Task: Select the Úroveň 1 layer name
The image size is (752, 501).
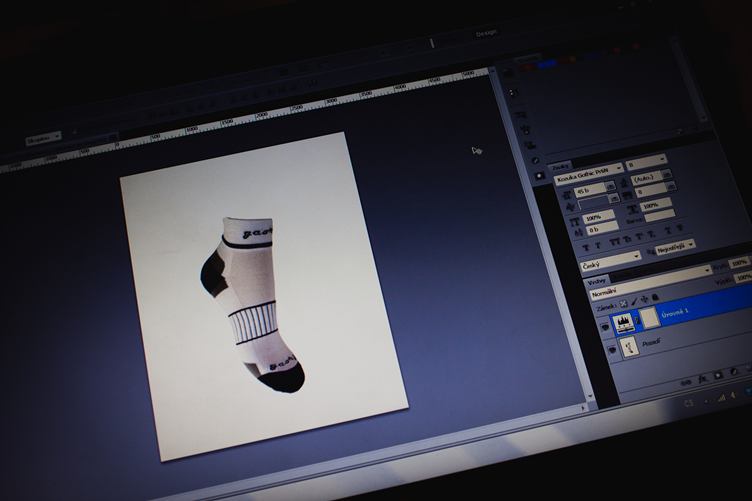Action: pos(675,313)
